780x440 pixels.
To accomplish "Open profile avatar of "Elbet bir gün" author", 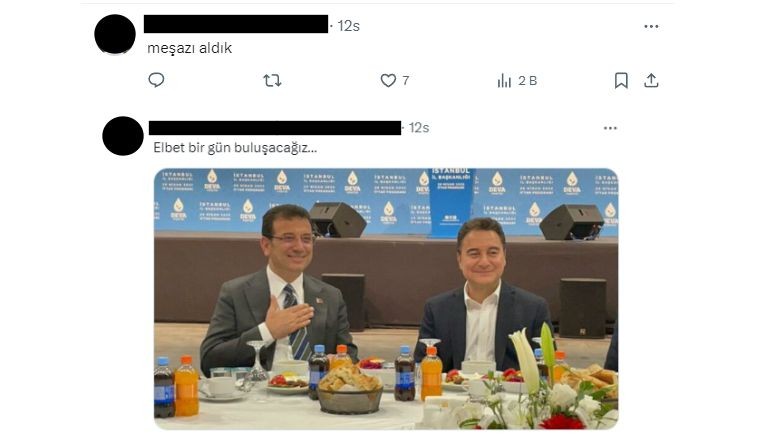I will (123, 136).
